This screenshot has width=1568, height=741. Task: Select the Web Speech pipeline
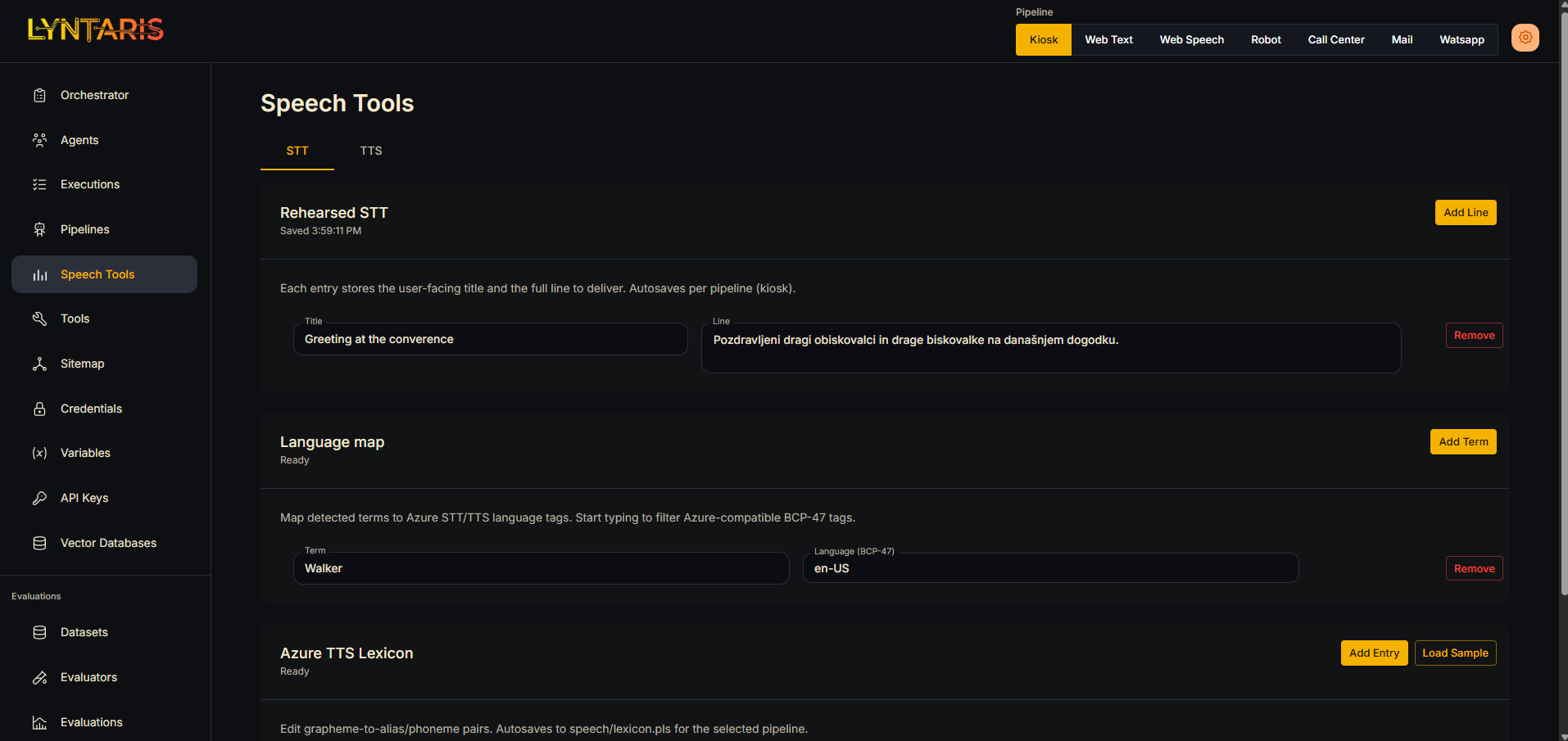tap(1191, 39)
